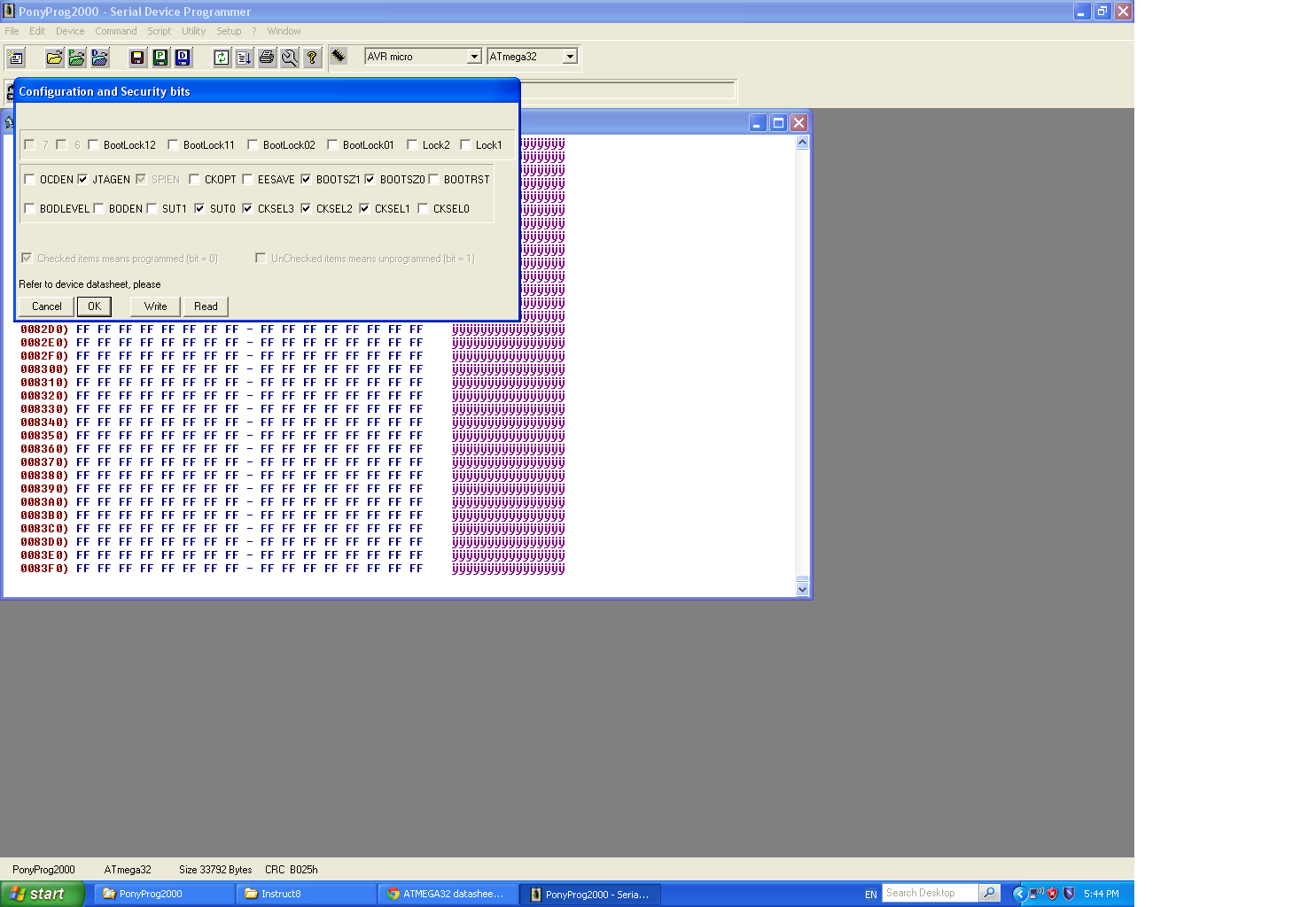The height and width of the screenshot is (907, 1316).
Task: Click the Print printer icon
Action: pos(267,58)
